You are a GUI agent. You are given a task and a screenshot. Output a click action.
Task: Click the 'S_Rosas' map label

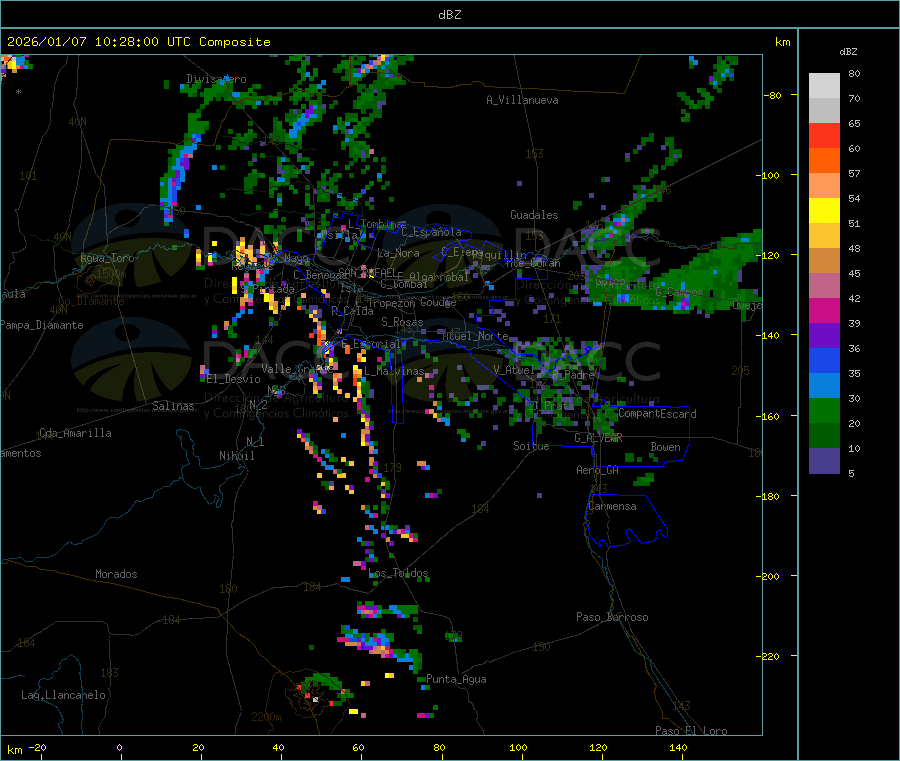pyautogui.click(x=402, y=322)
